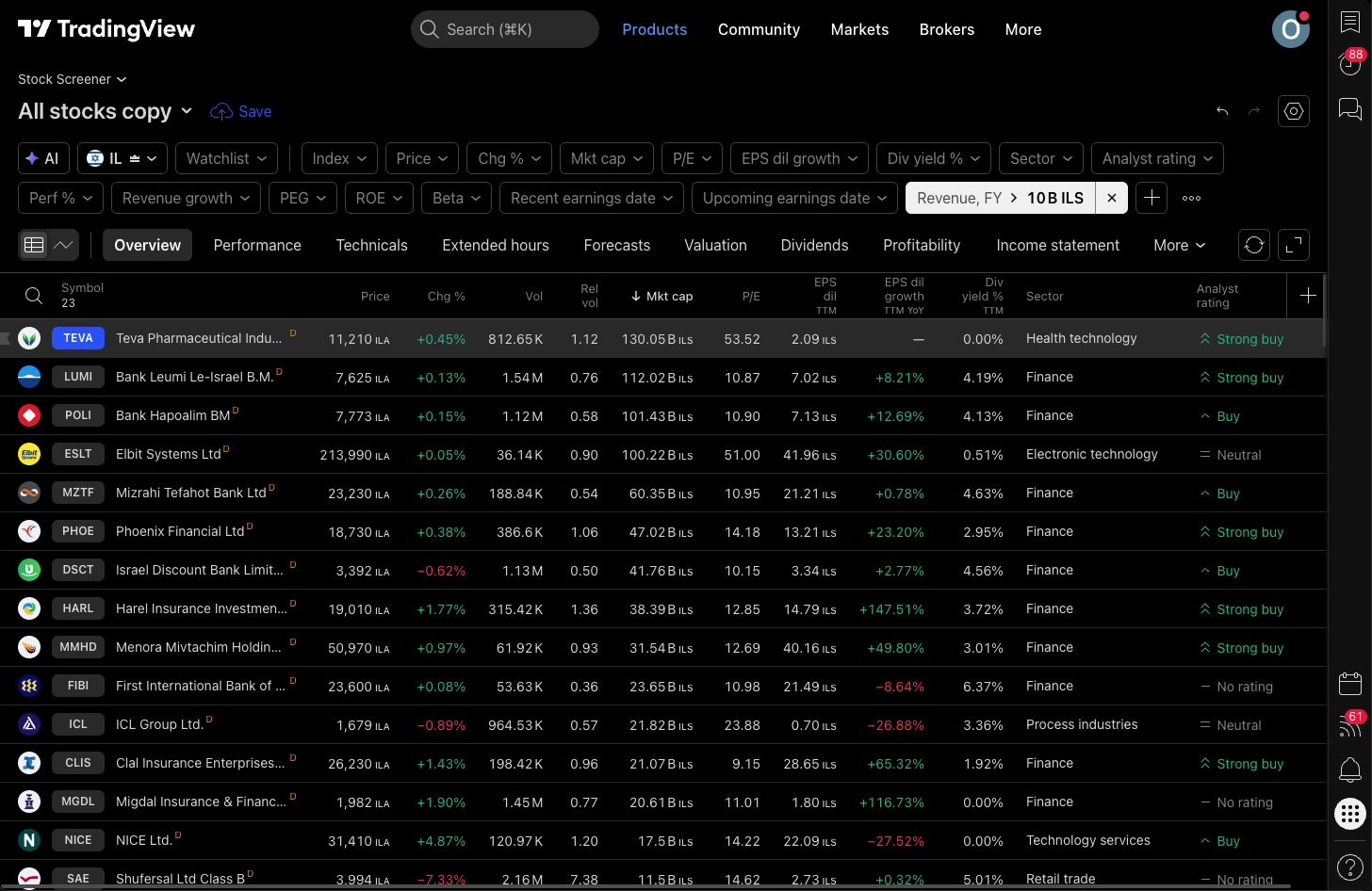
Task: Open the calendar icon in right sidebar
Action: [x=1349, y=684]
